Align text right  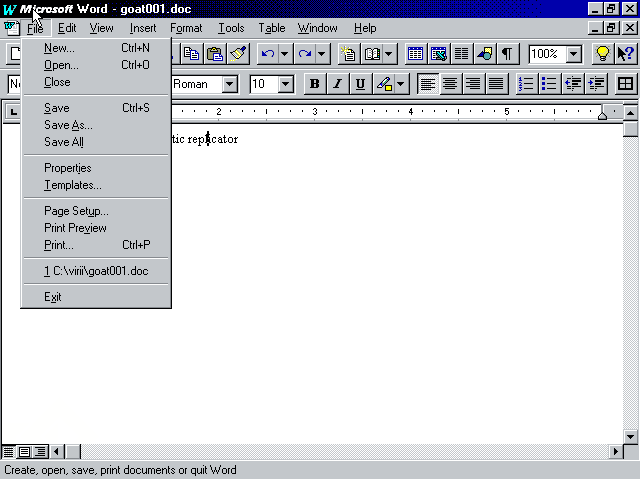473,84
